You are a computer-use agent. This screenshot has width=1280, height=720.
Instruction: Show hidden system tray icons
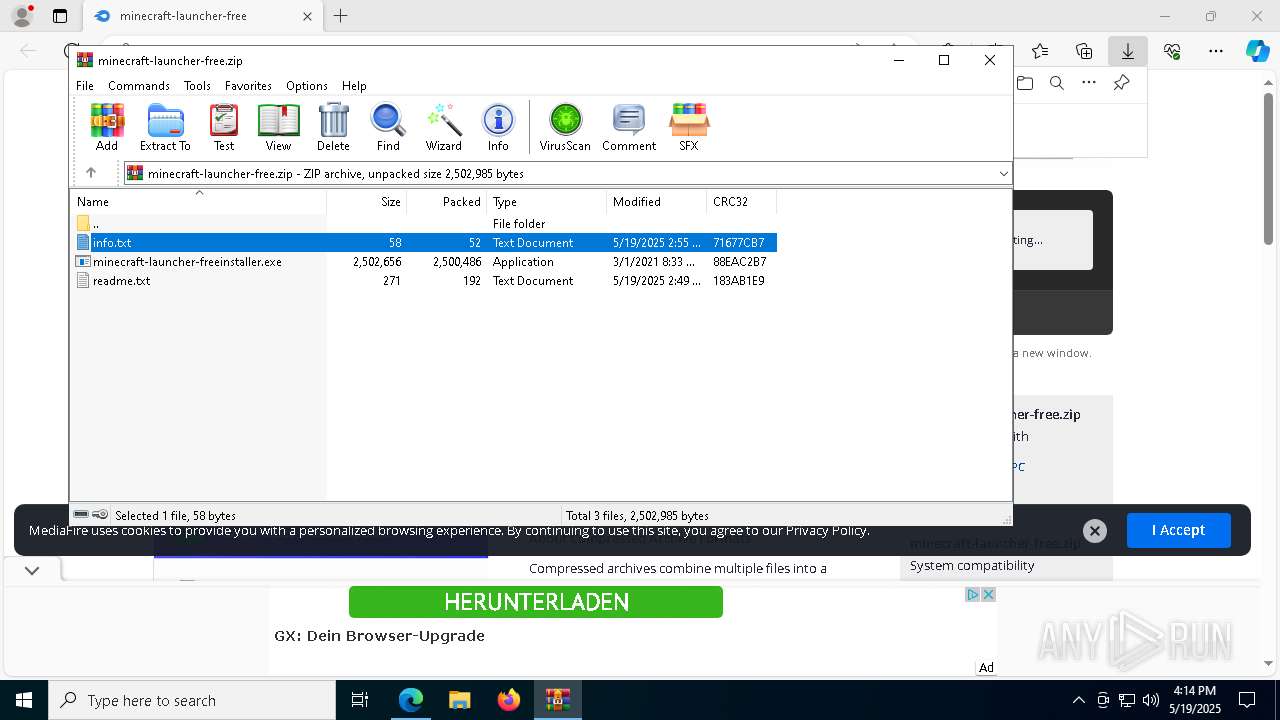[1078, 700]
